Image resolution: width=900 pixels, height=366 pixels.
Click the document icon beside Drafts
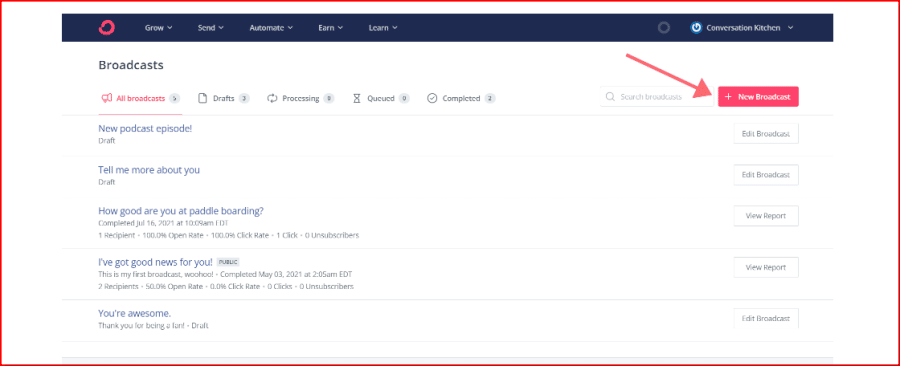click(202, 98)
